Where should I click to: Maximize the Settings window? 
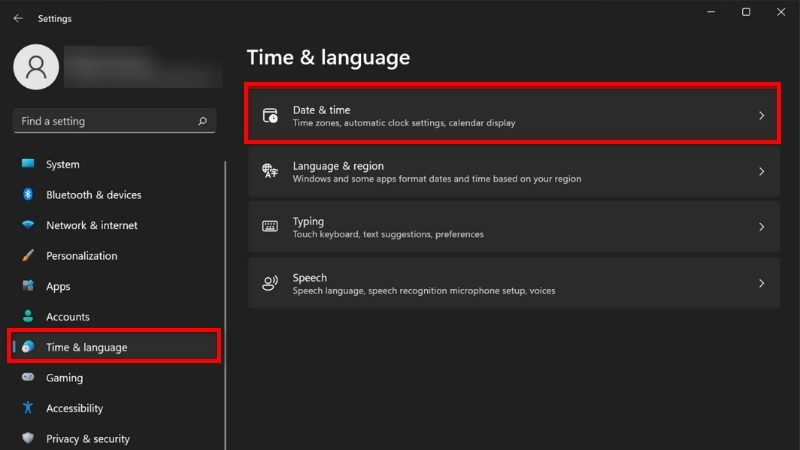[x=746, y=12]
